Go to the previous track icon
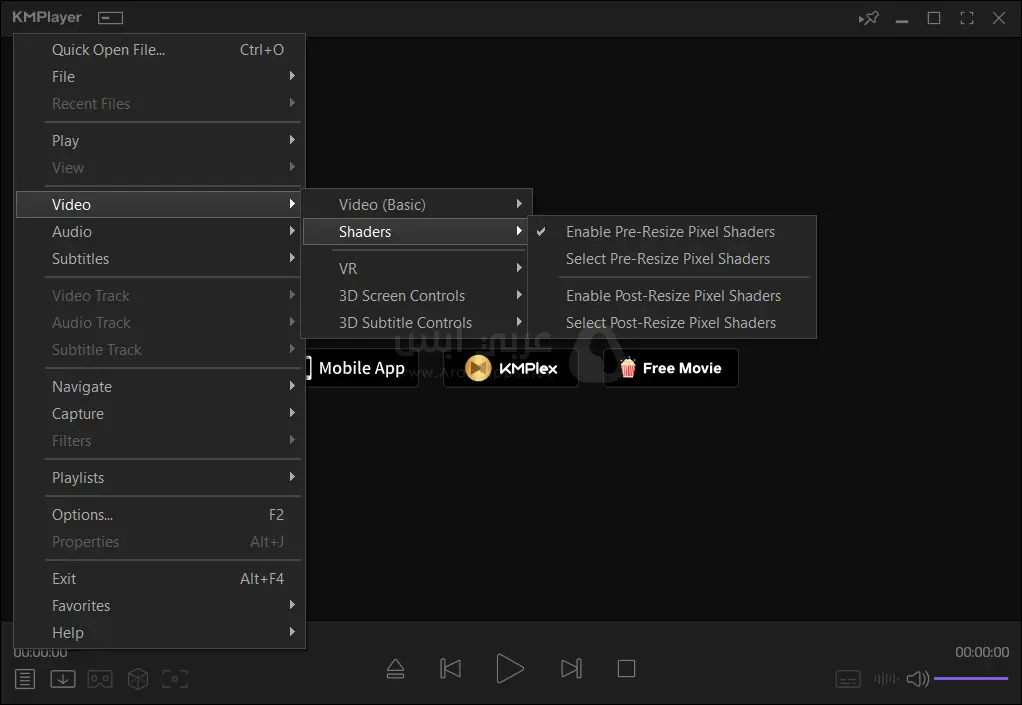 point(451,669)
